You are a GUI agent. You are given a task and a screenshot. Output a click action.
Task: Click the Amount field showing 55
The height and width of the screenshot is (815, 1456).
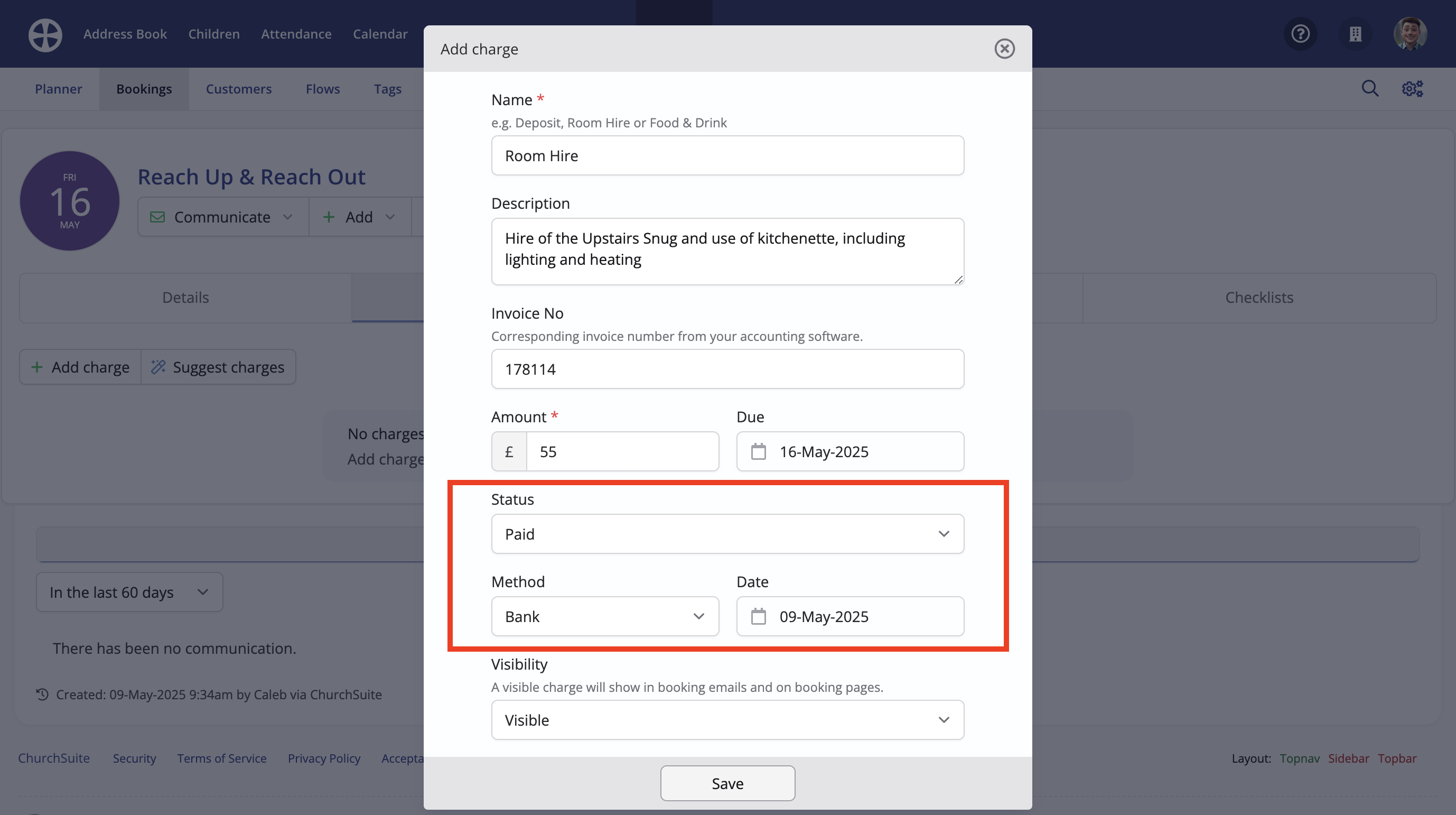[622, 451]
